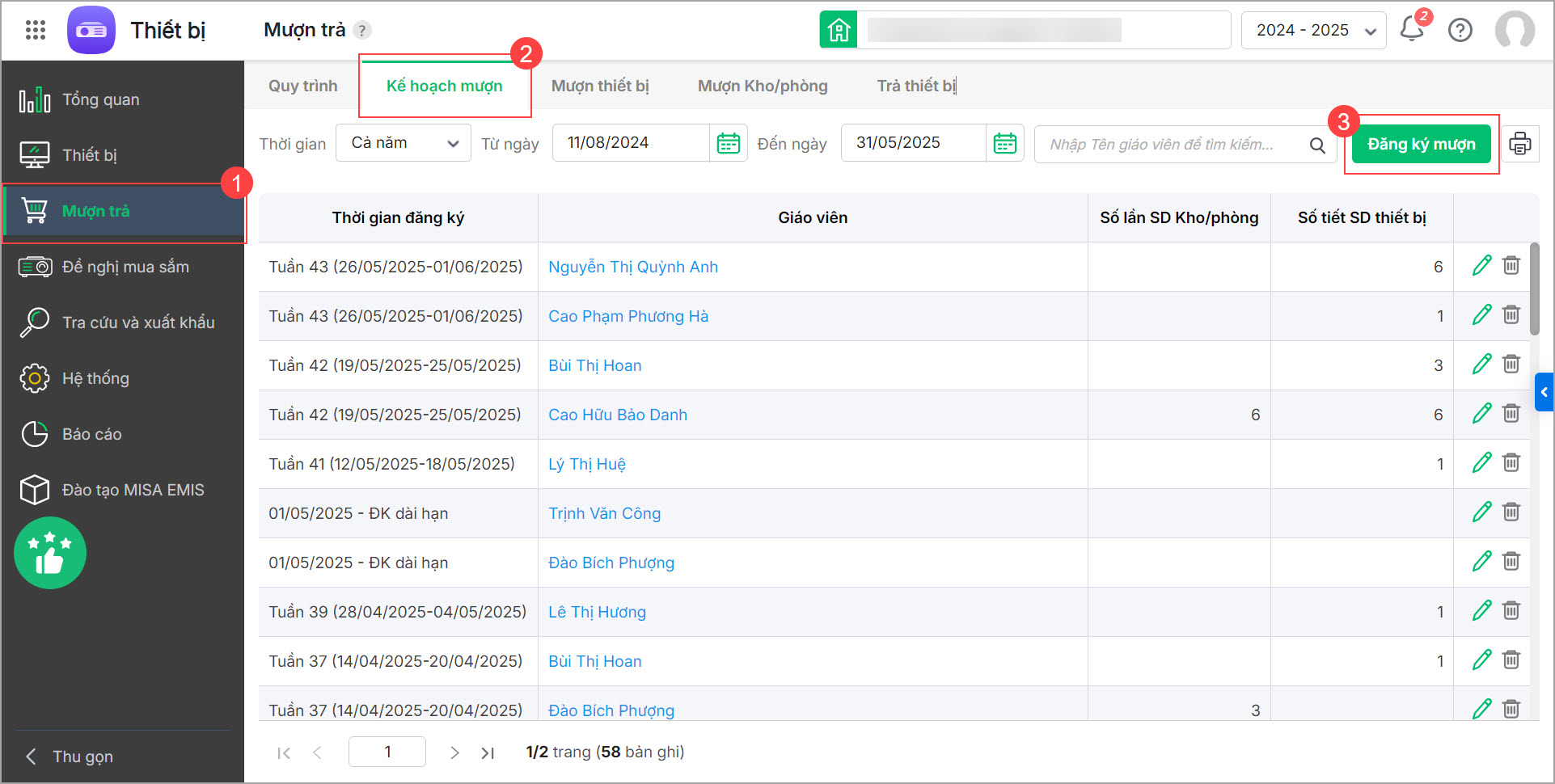Jump to first page arrow

pos(284,752)
